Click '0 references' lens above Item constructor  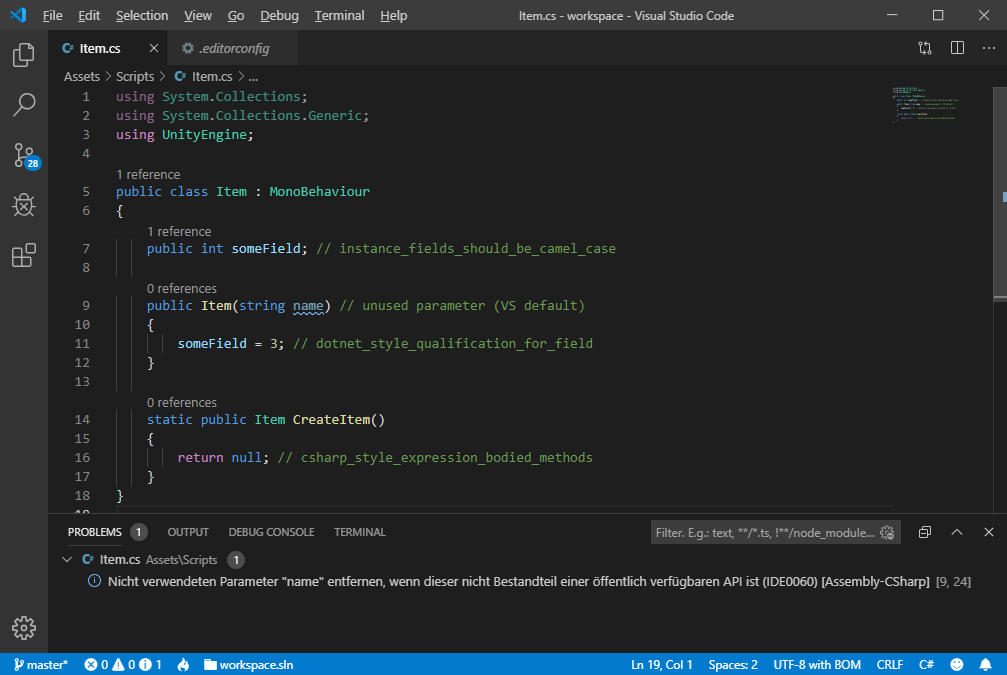tap(182, 289)
